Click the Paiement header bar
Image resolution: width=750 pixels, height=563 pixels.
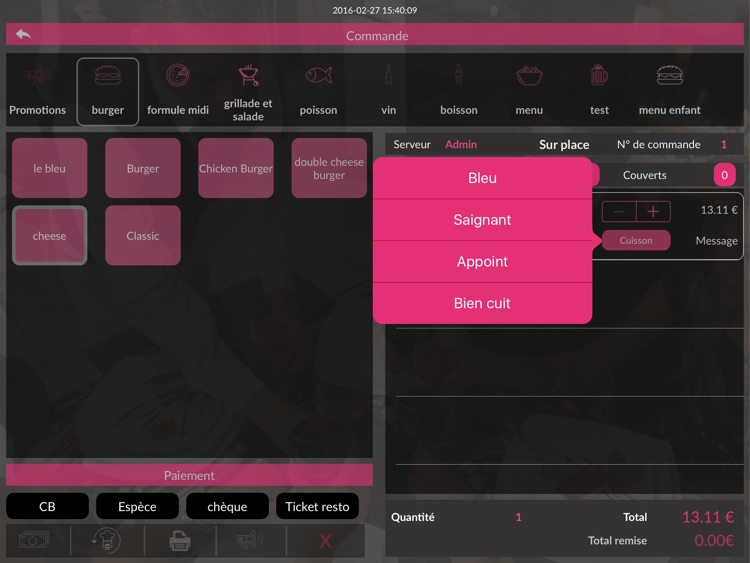pos(189,475)
